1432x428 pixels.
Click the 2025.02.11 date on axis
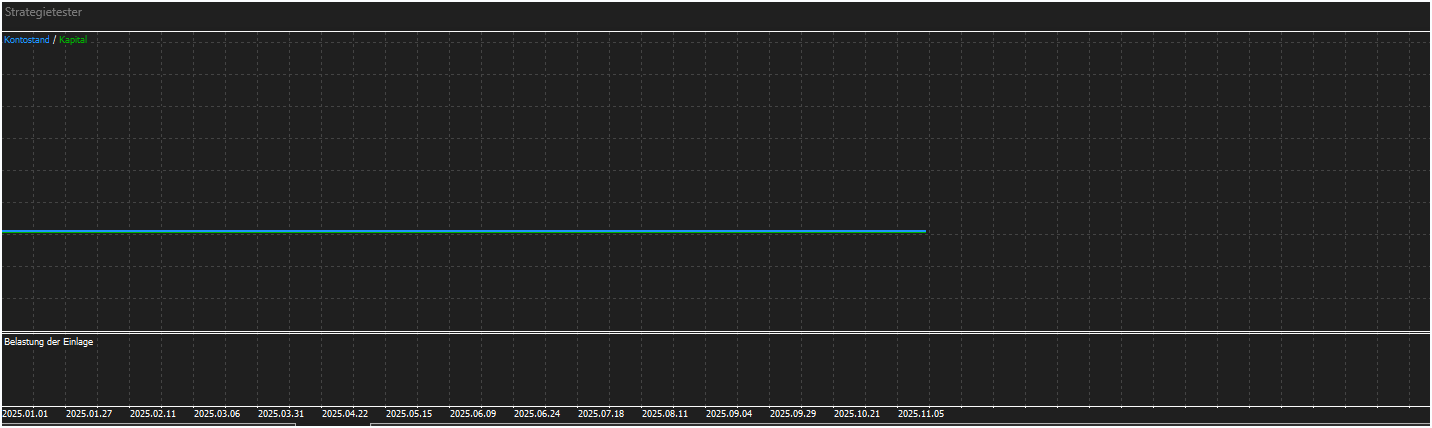[x=153, y=413]
